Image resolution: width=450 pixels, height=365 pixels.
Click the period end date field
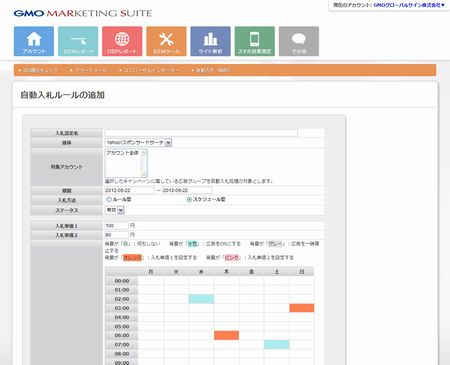(187, 190)
